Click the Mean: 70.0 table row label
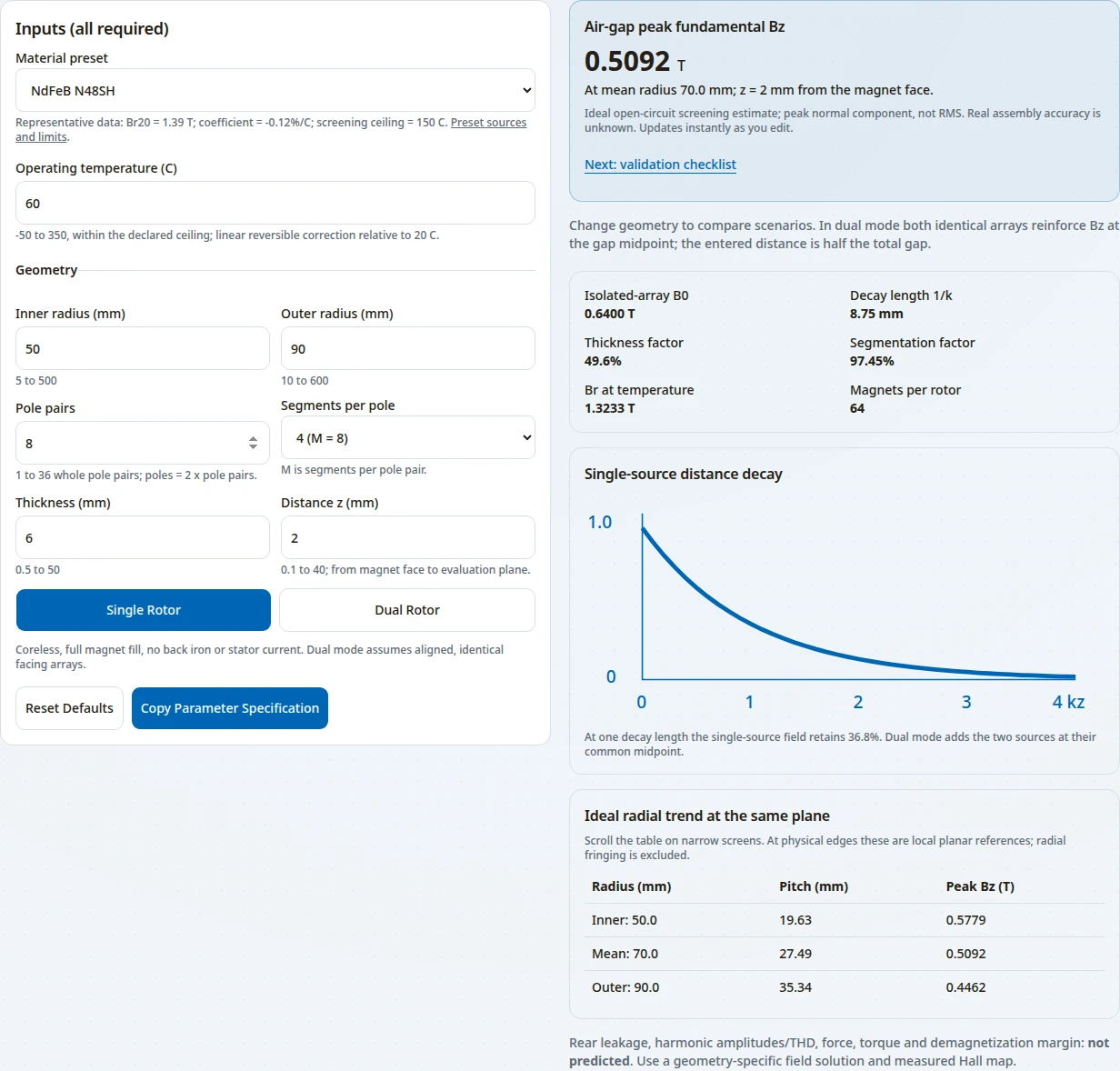The width and height of the screenshot is (1120, 1071). coord(625,954)
